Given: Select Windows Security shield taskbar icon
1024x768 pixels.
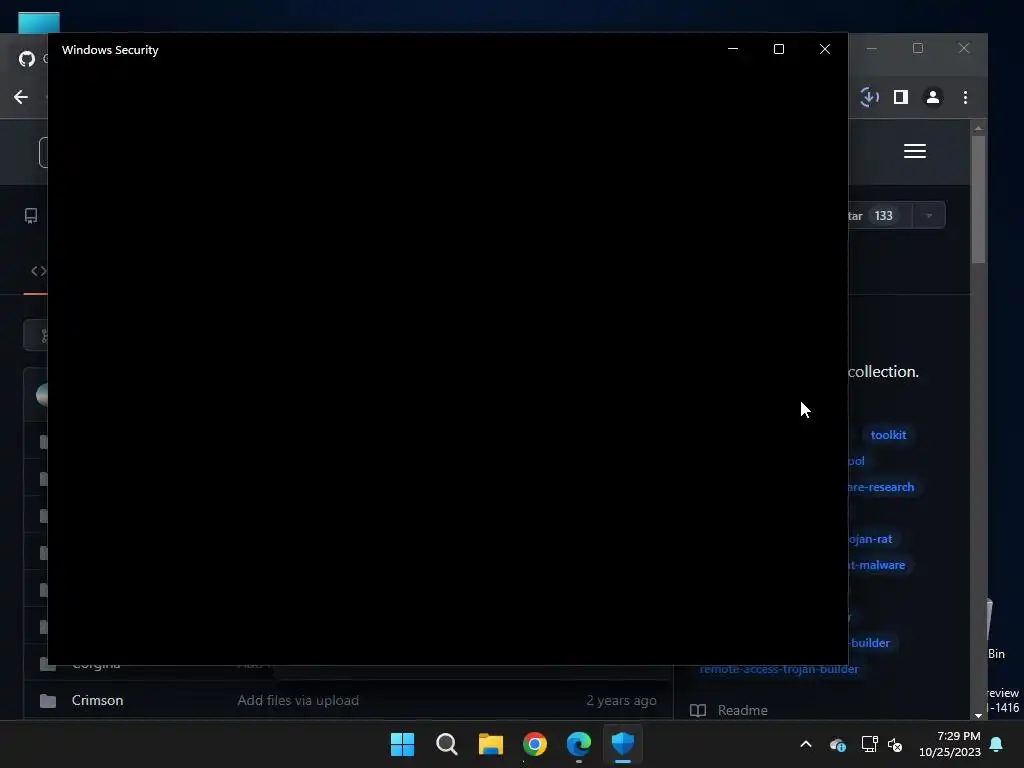Looking at the screenshot, I should click(623, 744).
